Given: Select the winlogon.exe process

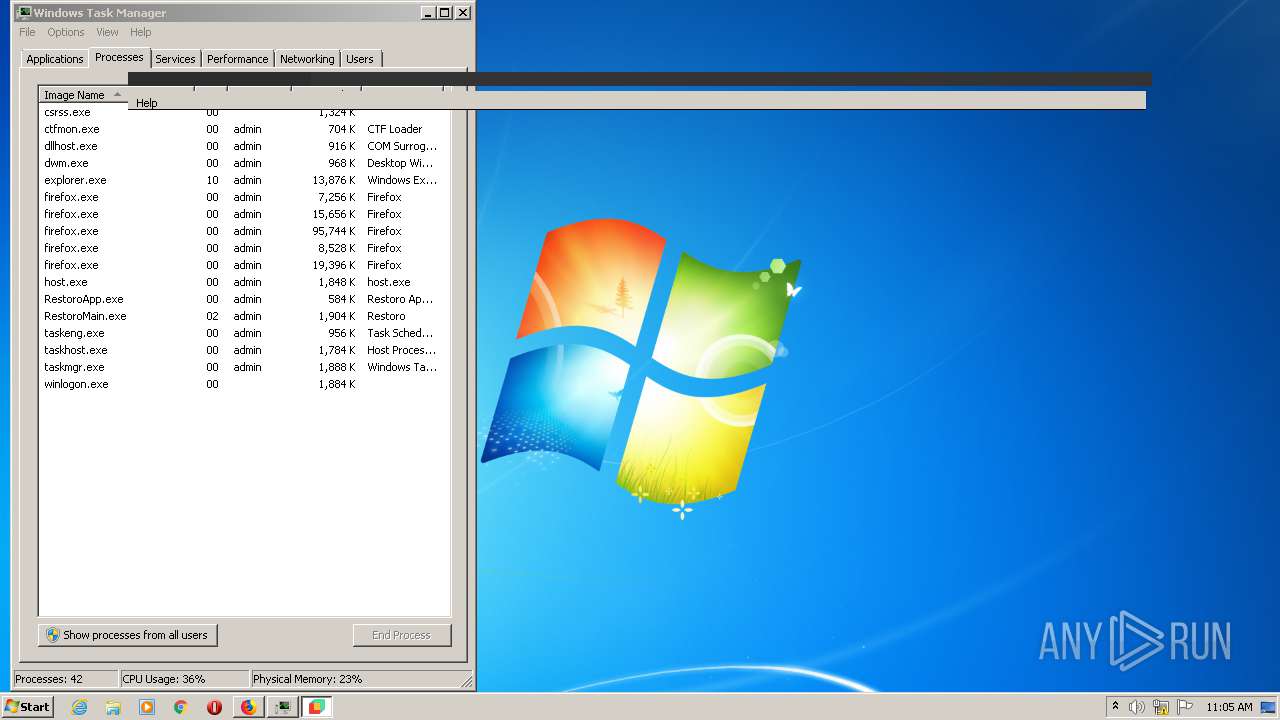Looking at the screenshot, I should tap(245, 384).
